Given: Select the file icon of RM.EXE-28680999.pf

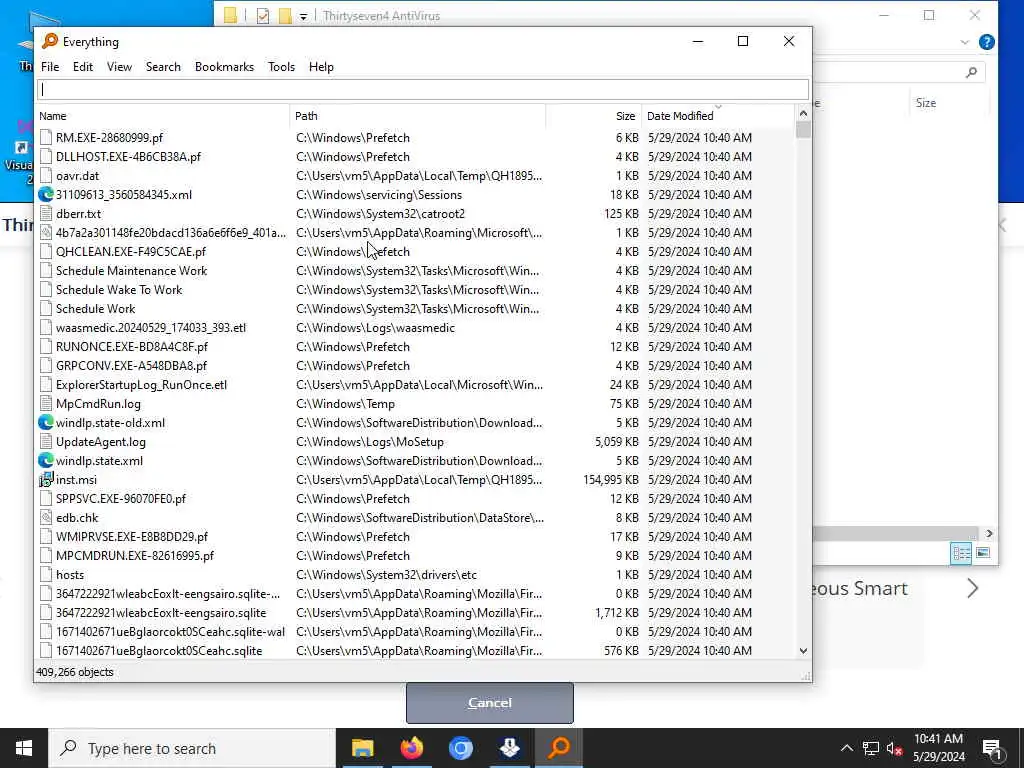Looking at the screenshot, I should click(46, 137).
